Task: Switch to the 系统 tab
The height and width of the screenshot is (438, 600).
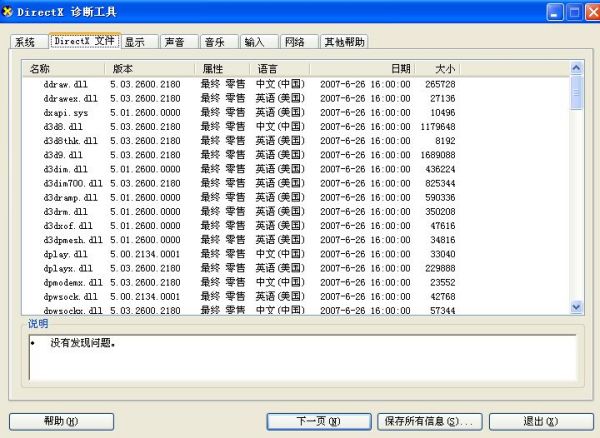Action: coord(29,42)
